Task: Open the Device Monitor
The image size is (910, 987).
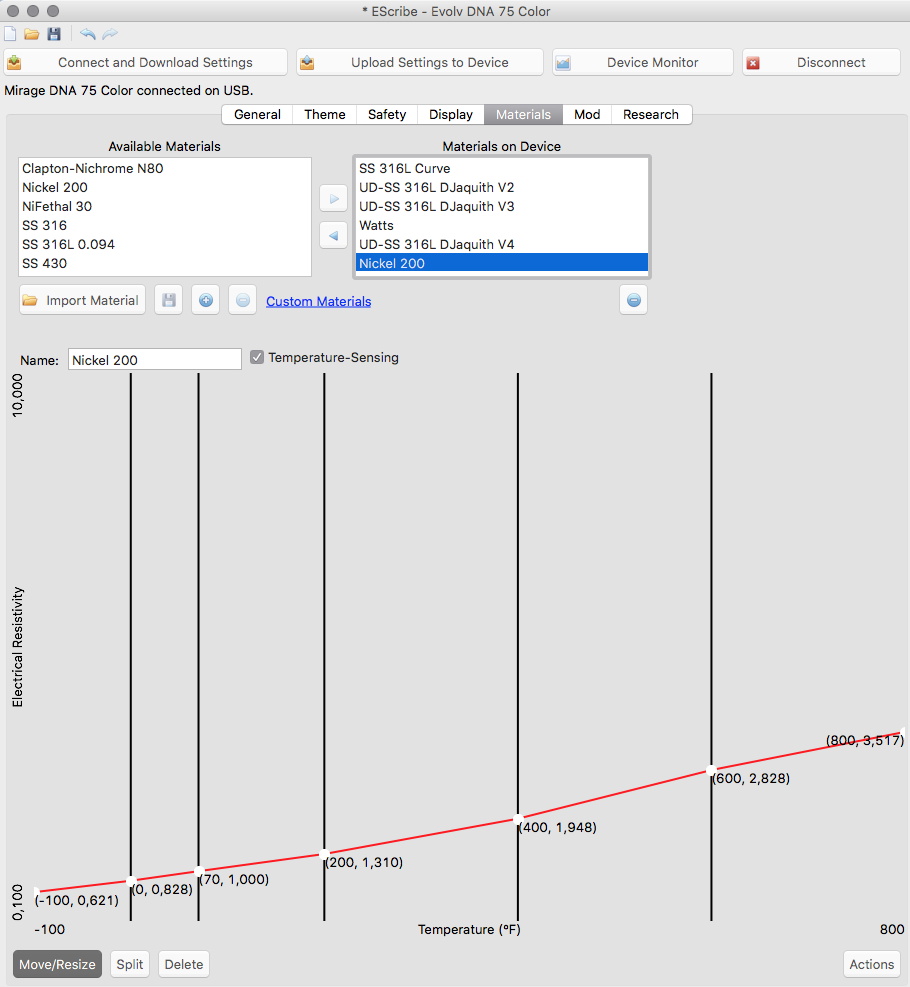Action: pos(642,62)
